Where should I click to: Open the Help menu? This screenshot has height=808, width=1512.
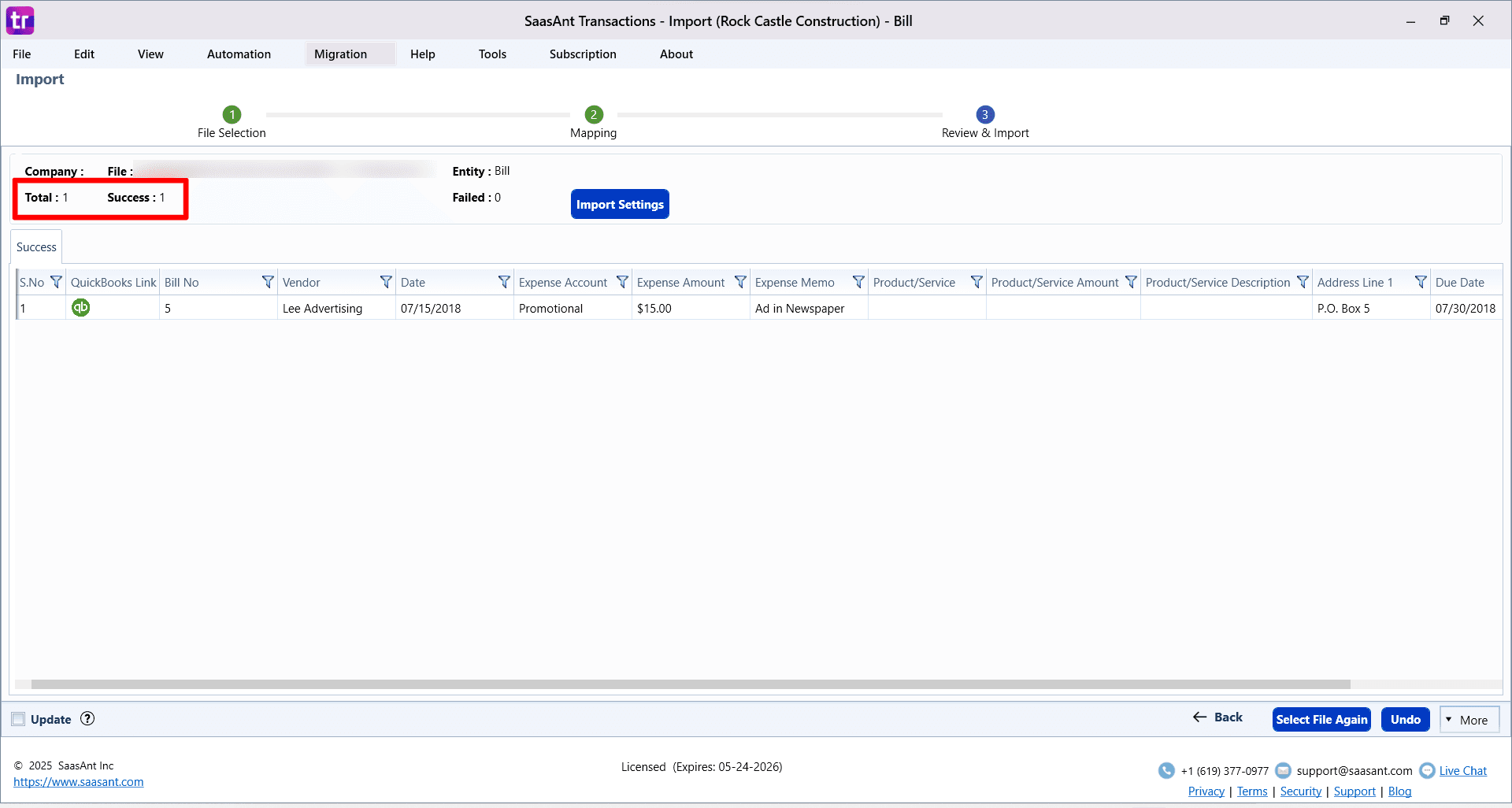pos(423,54)
